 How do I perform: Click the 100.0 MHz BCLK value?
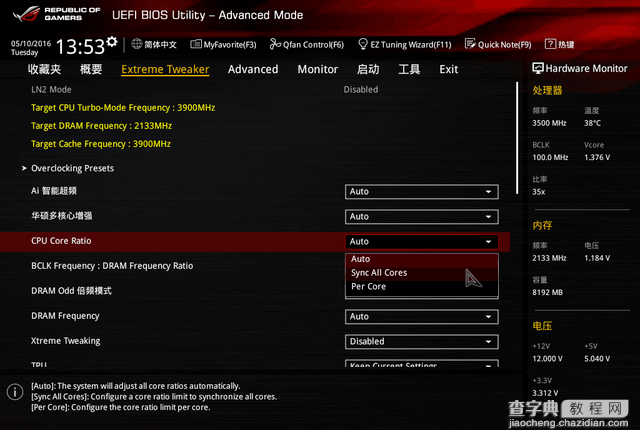click(550, 157)
